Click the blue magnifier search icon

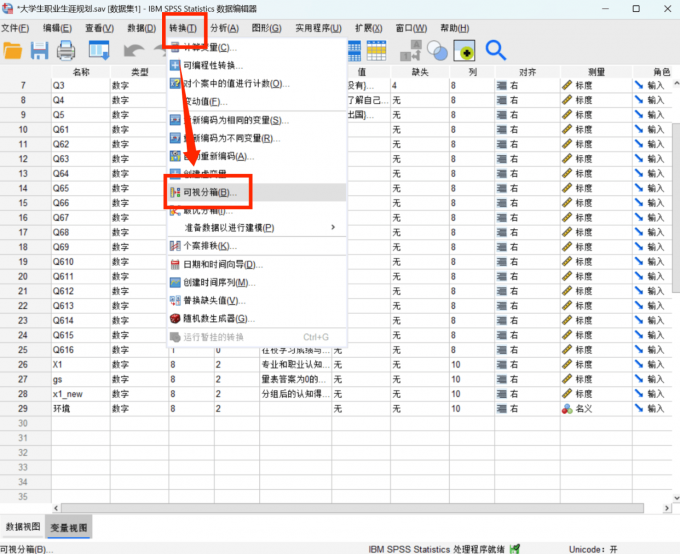click(496, 50)
